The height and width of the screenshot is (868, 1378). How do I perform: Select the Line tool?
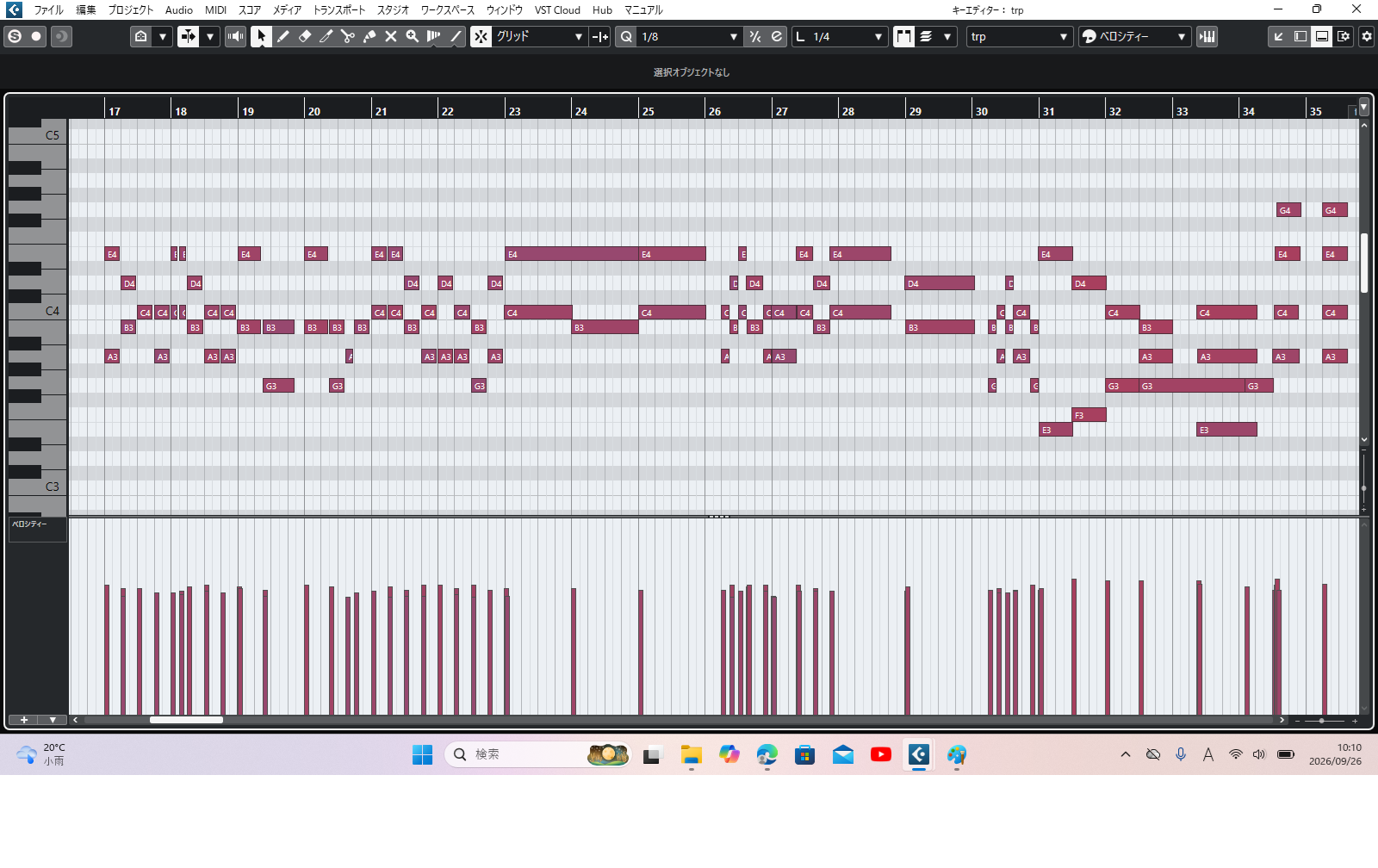[x=456, y=36]
